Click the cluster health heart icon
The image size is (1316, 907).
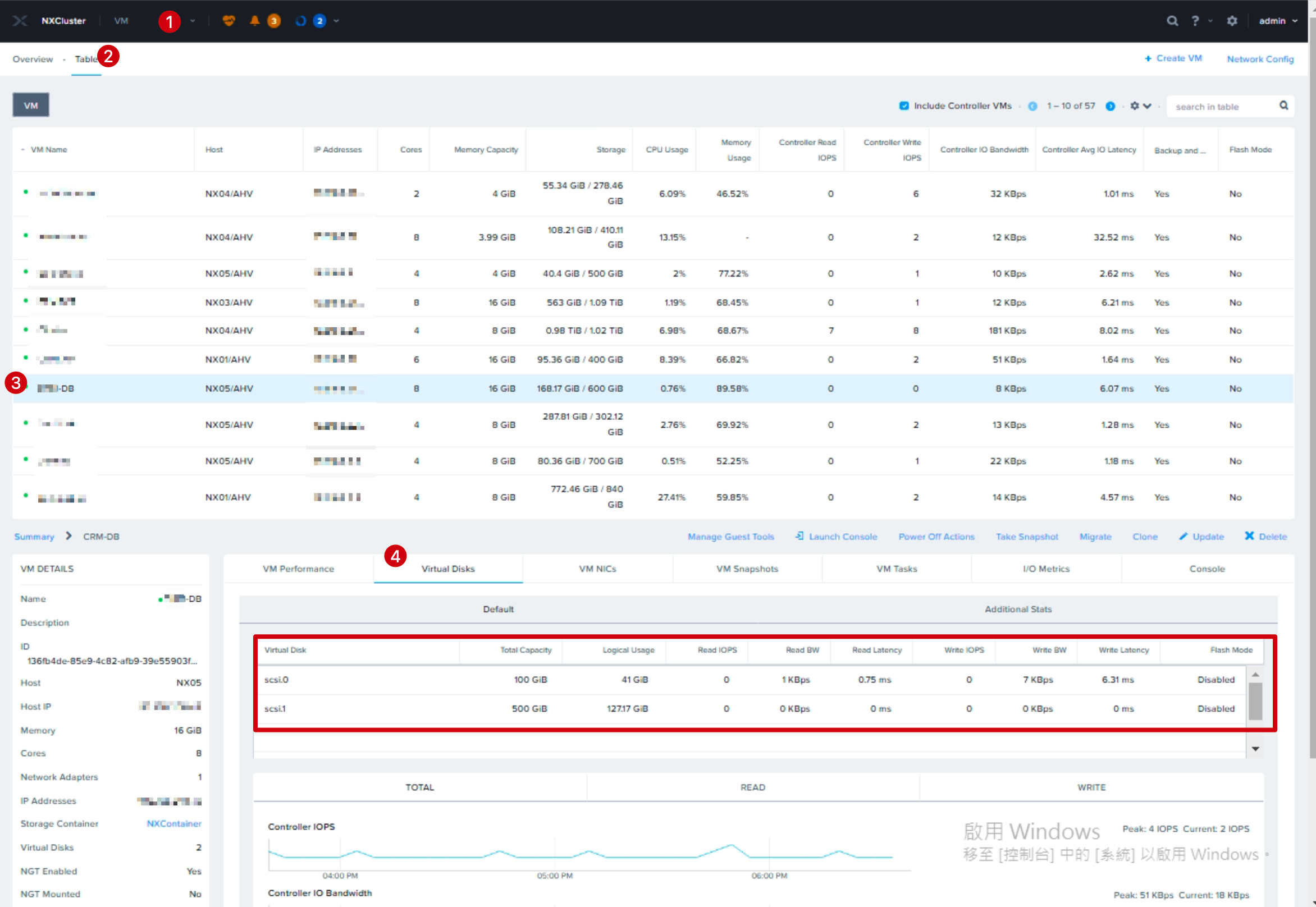pyautogui.click(x=229, y=21)
